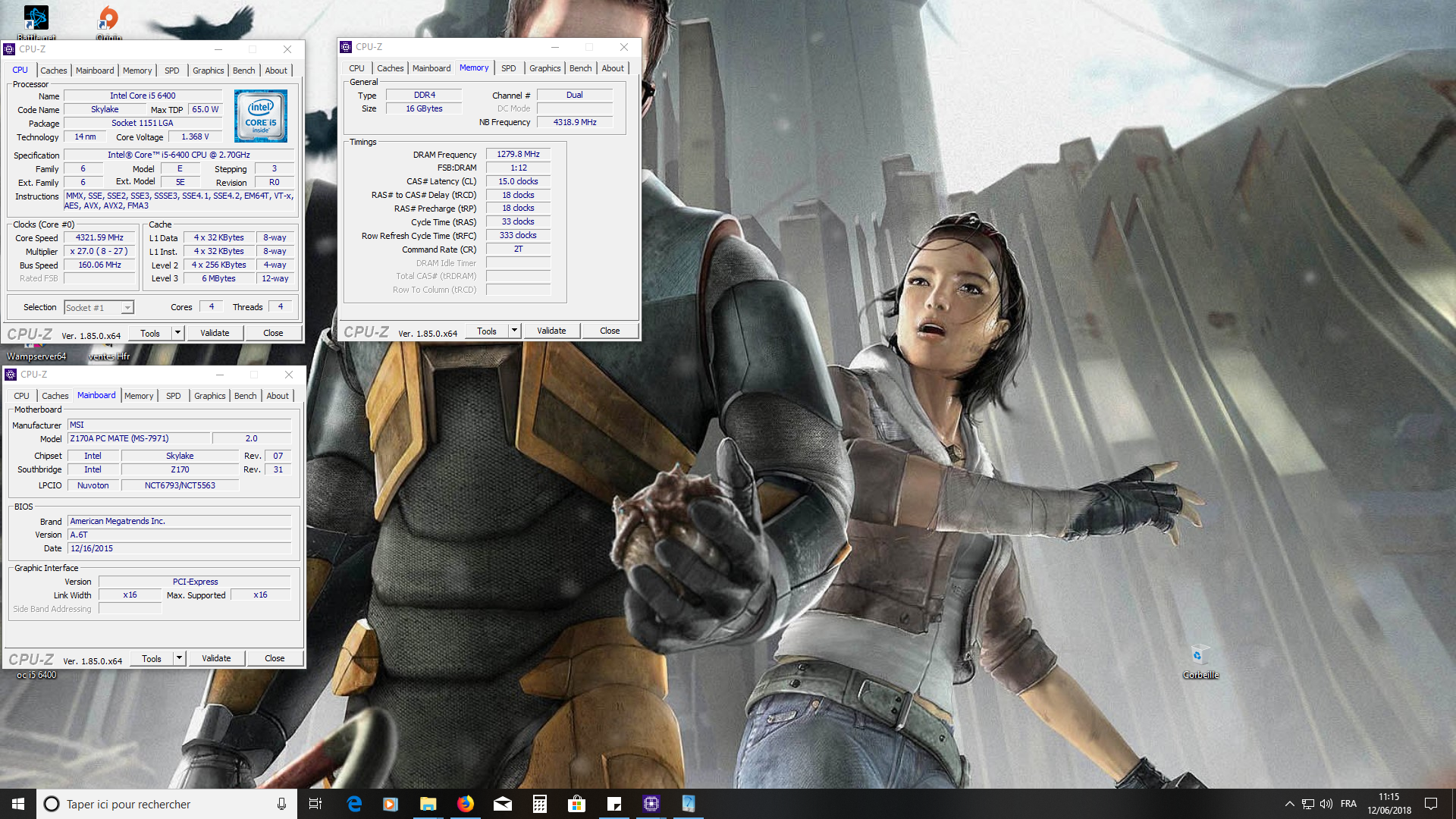Click the 'Intel Core i5 6400' name field
The height and width of the screenshot is (819, 1456).
[x=143, y=96]
